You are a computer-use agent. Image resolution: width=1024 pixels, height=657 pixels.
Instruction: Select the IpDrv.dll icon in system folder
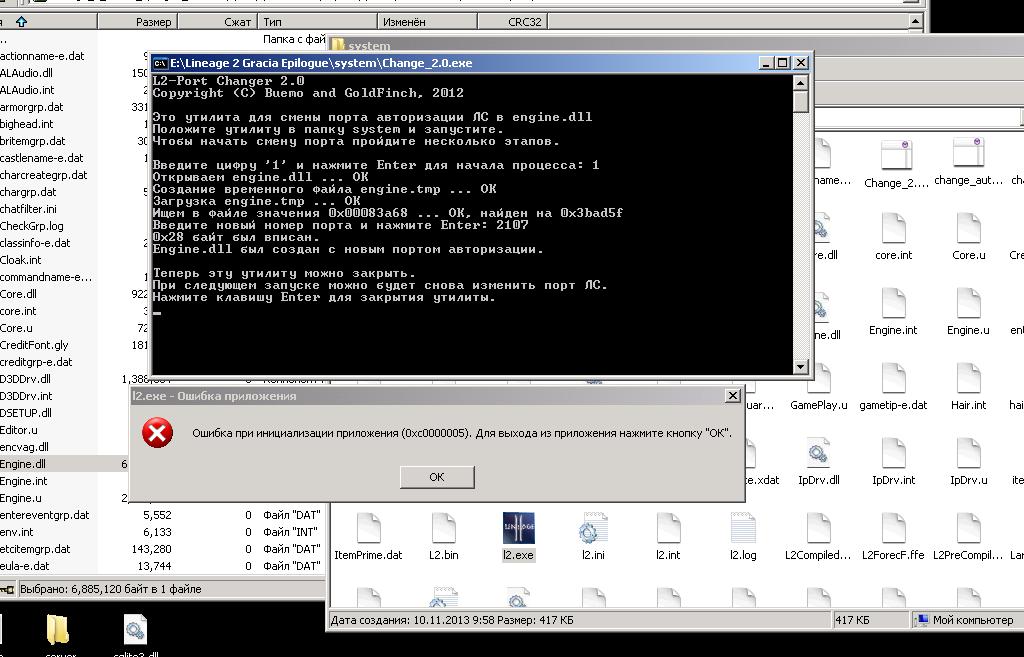[x=818, y=453]
